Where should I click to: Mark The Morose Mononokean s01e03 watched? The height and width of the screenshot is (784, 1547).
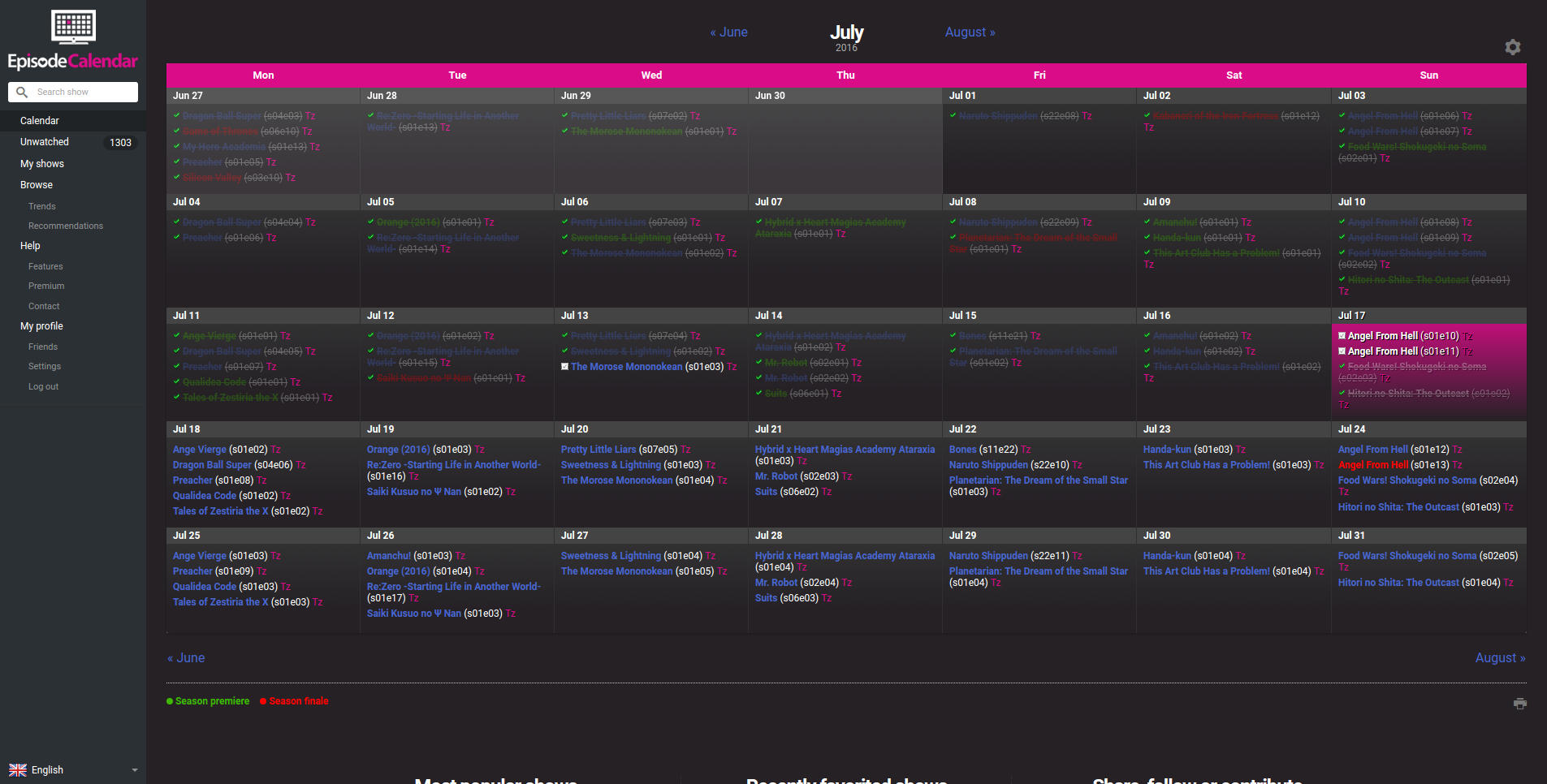pyautogui.click(x=565, y=367)
